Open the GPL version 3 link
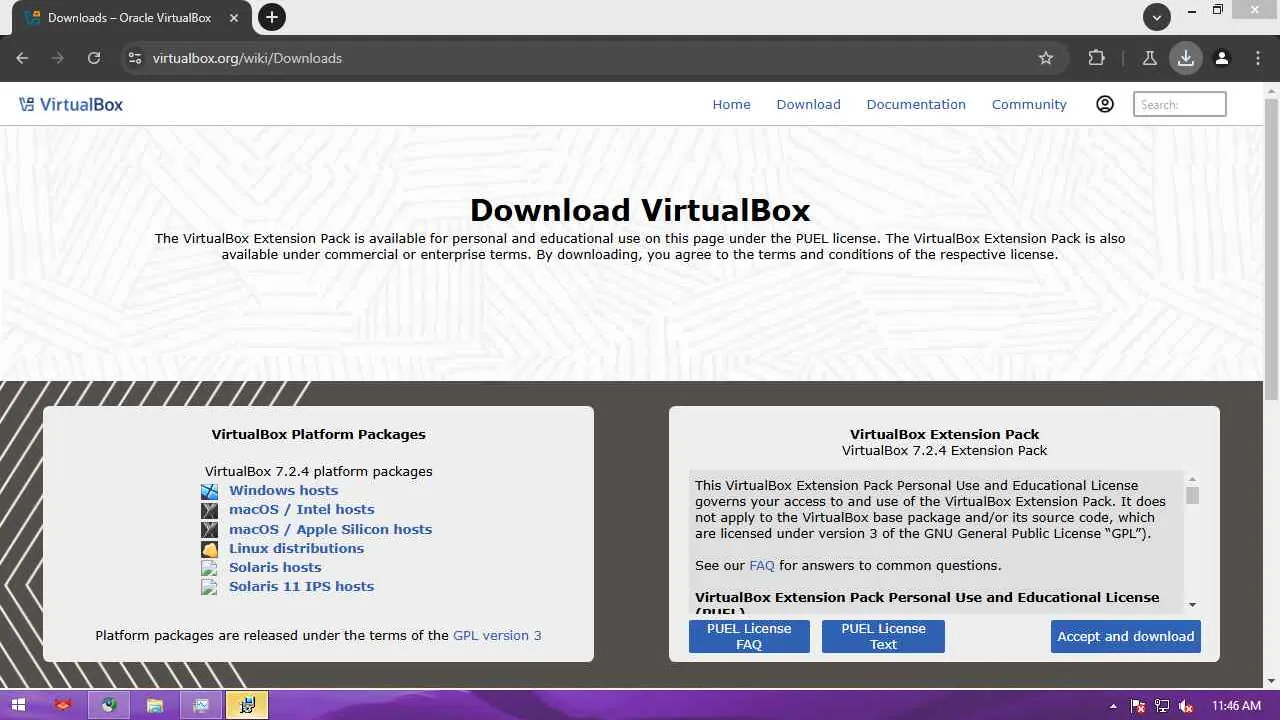Screen dimensions: 1280x720 tap(497, 635)
